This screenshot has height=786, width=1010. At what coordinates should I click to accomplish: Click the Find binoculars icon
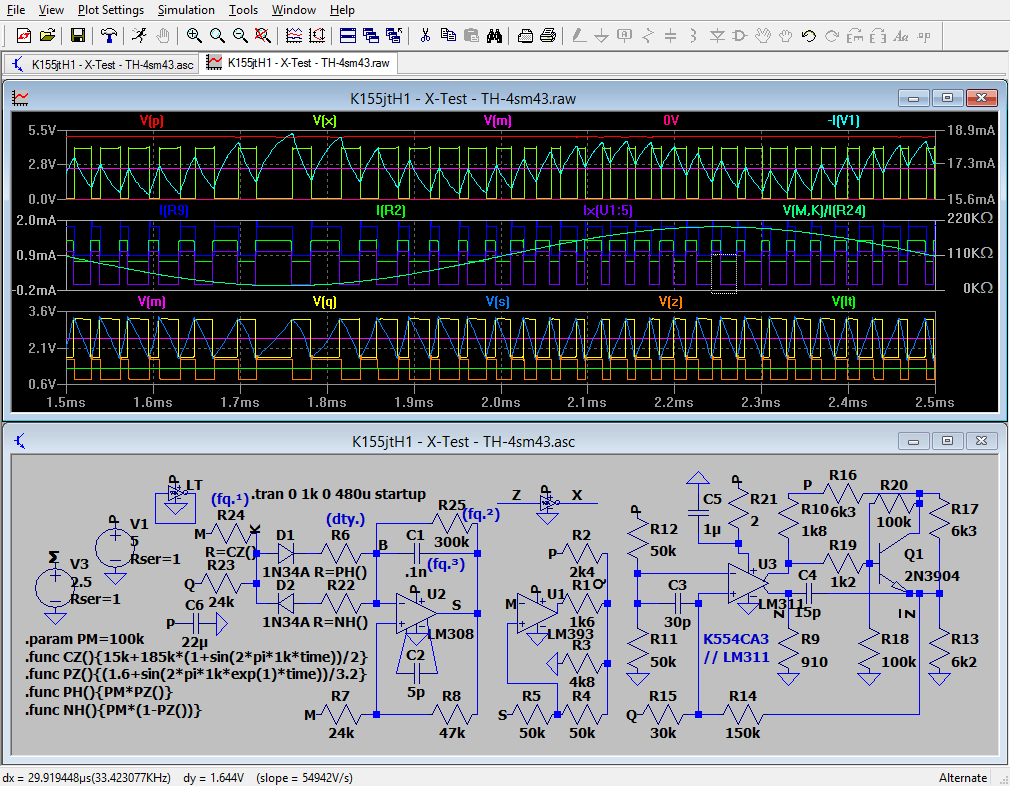click(x=494, y=35)
